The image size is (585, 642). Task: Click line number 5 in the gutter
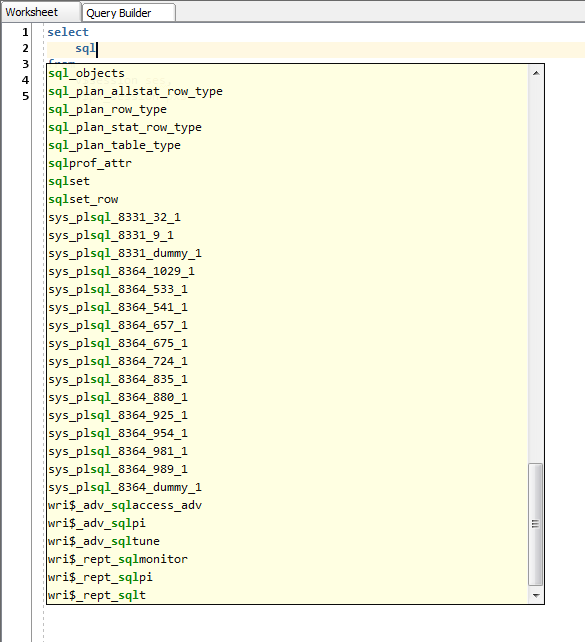click(25, 96)
